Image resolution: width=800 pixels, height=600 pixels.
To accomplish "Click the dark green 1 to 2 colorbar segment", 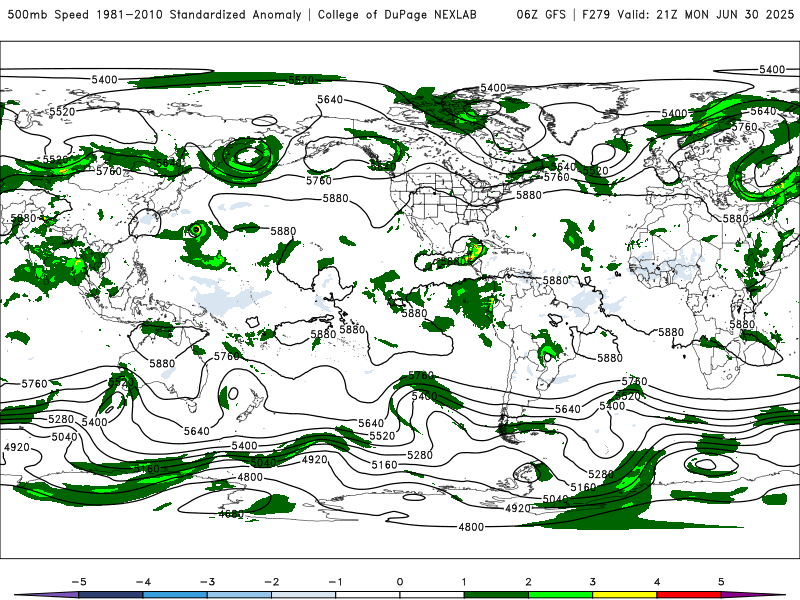I will (496, 595).
